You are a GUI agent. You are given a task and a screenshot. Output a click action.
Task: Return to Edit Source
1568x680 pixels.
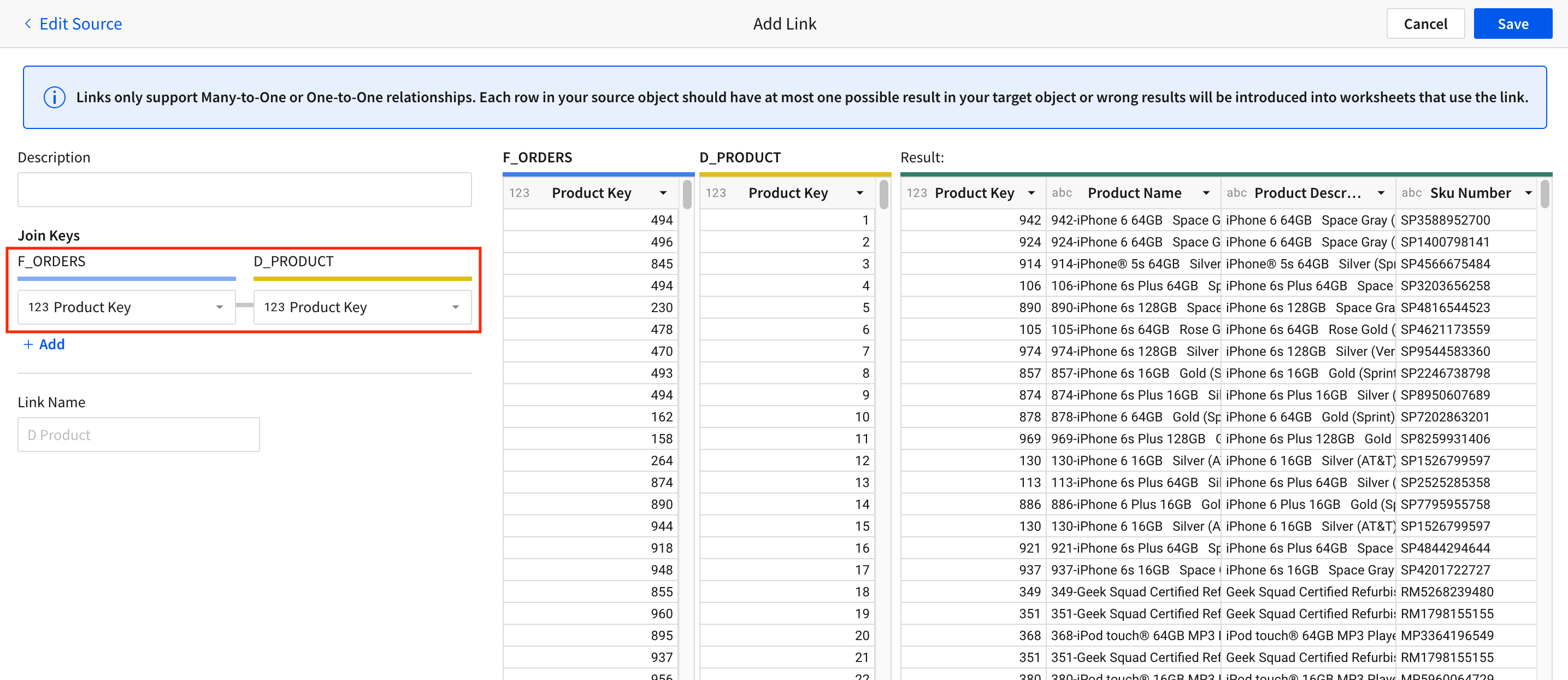point(80,23)
